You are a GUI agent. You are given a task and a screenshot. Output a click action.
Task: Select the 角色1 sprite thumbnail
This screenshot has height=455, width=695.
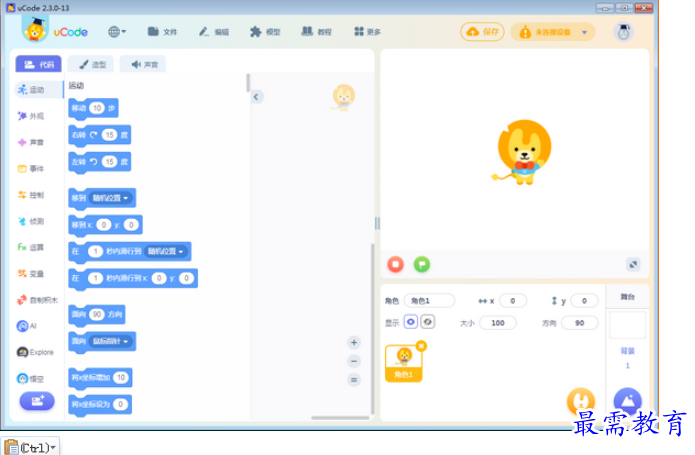point(403,363)
